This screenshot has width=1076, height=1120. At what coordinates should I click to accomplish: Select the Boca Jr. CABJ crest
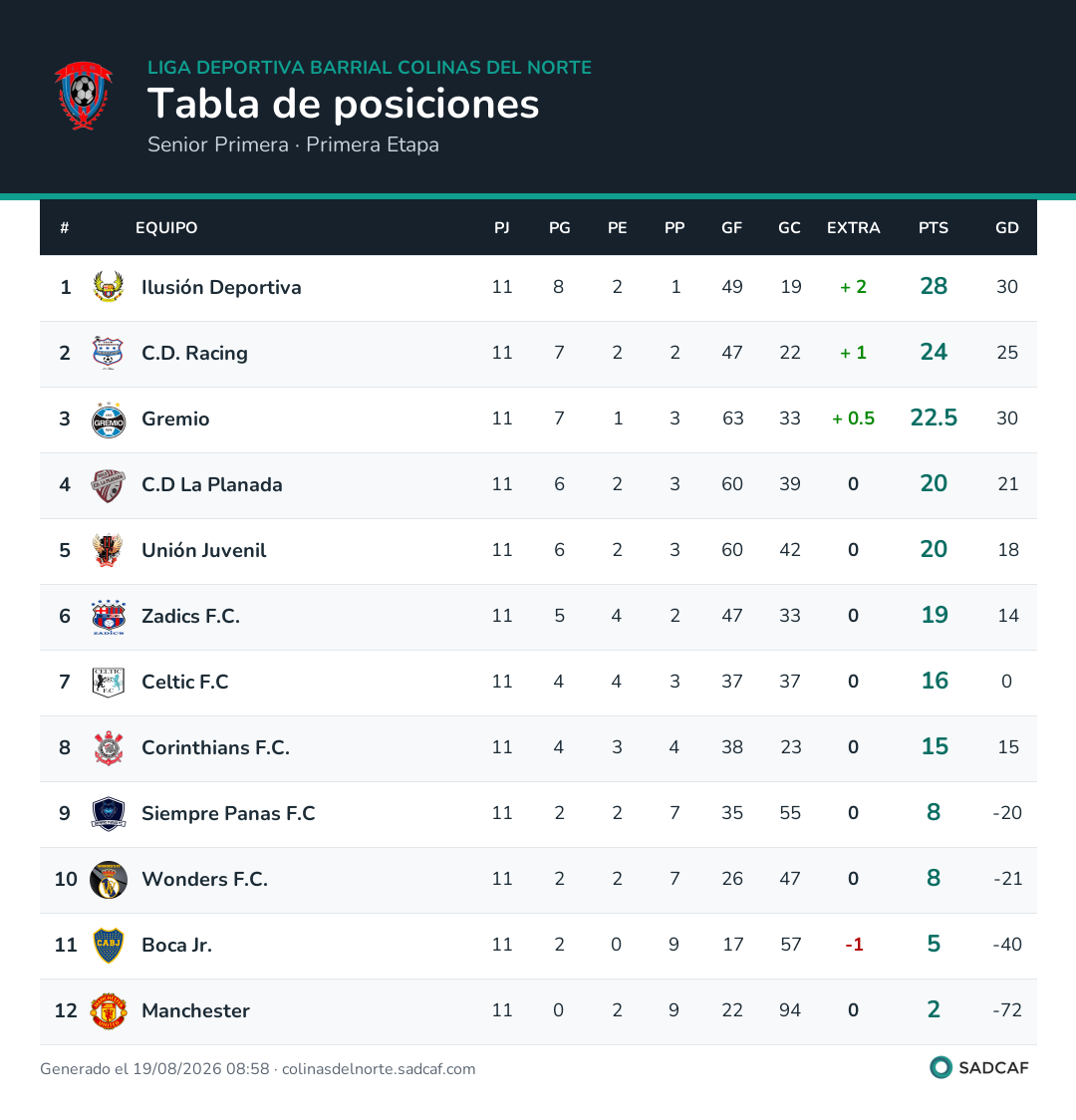click(x=109, y=945)
